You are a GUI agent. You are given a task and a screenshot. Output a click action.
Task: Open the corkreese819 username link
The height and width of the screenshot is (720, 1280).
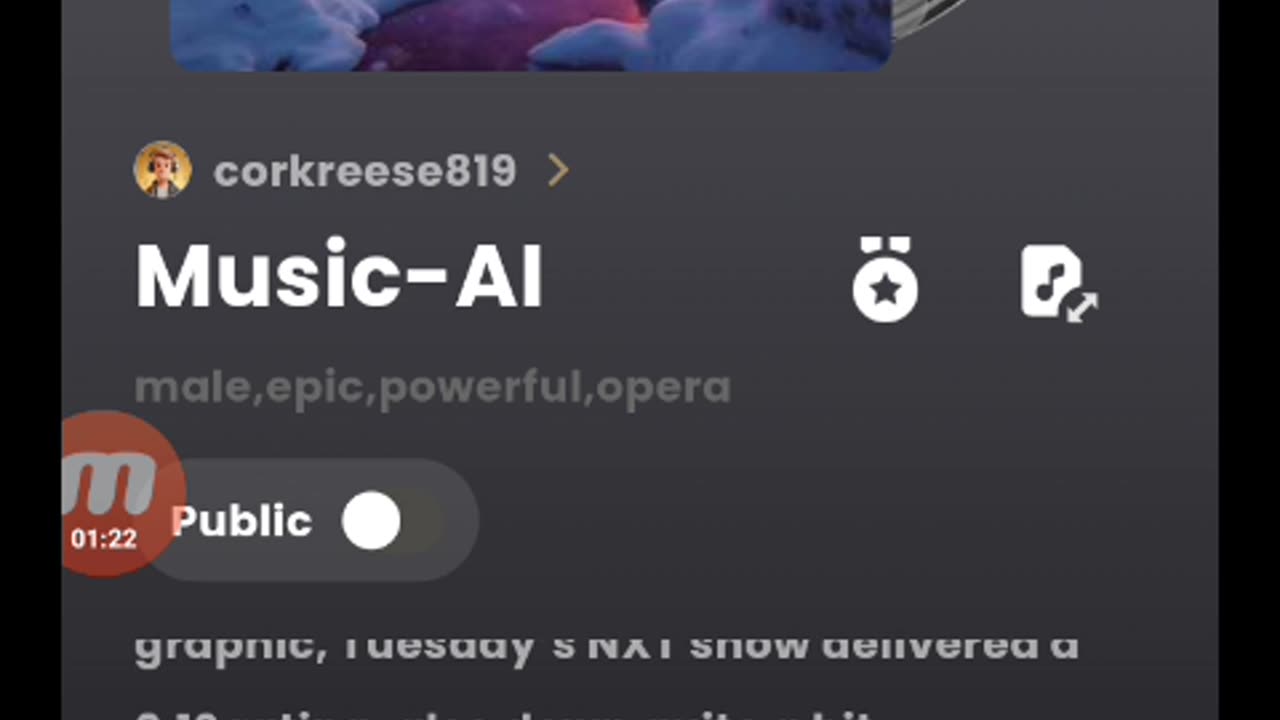point(365,171)
